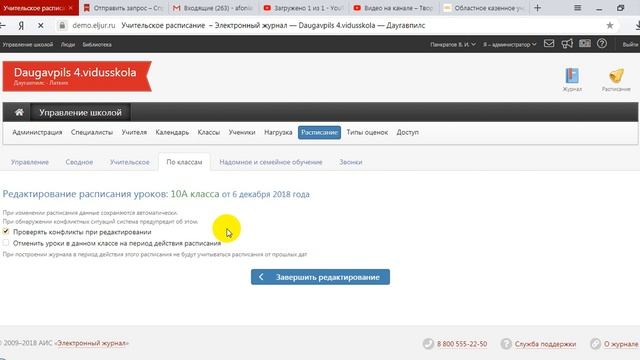Open the Доступ menu item
This screenshot has width=640, height=360.
click(407, 132)
